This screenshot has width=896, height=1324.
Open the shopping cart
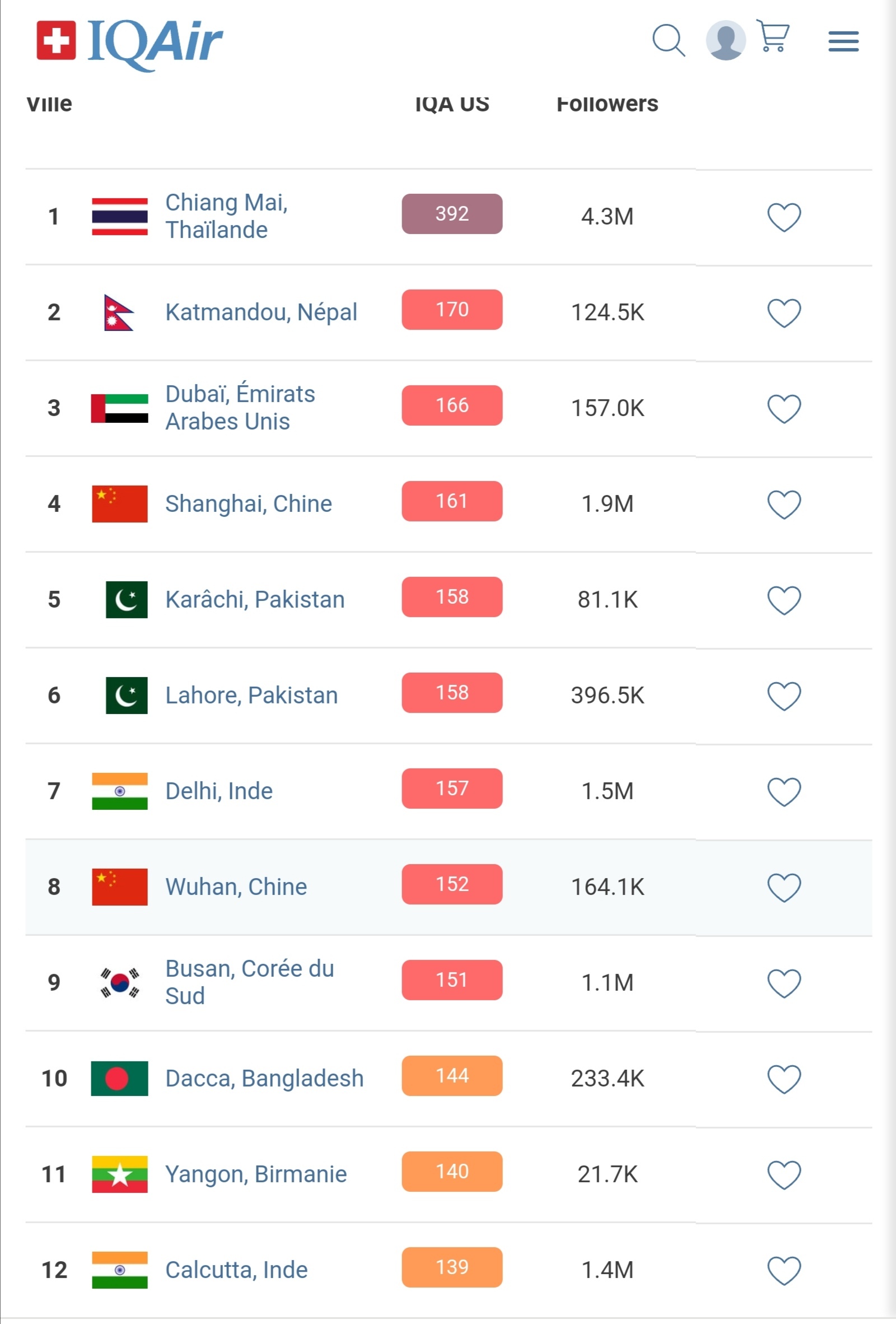pos(773,36)
